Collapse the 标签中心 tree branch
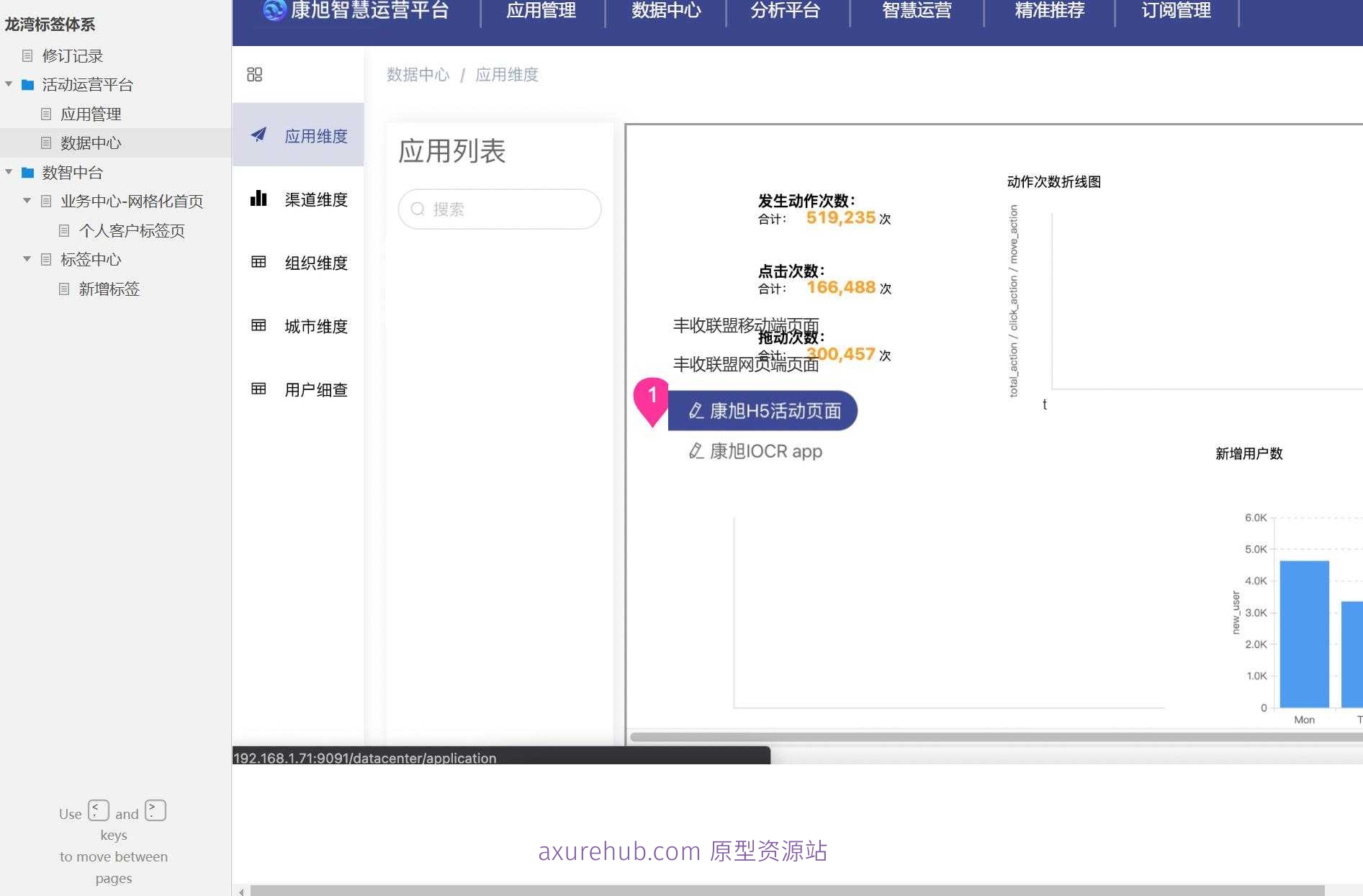Image resolution: width=1363 pixels, height=896 pixels. (x=27, y=258)
